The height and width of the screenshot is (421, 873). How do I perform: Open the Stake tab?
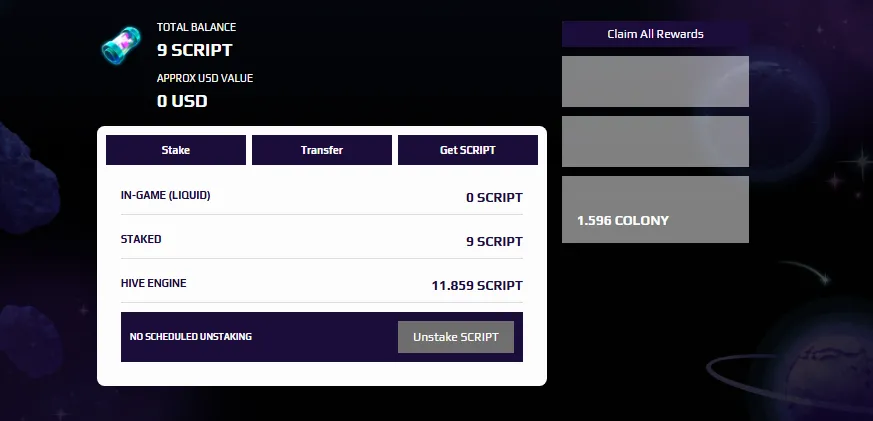[176, 150]
